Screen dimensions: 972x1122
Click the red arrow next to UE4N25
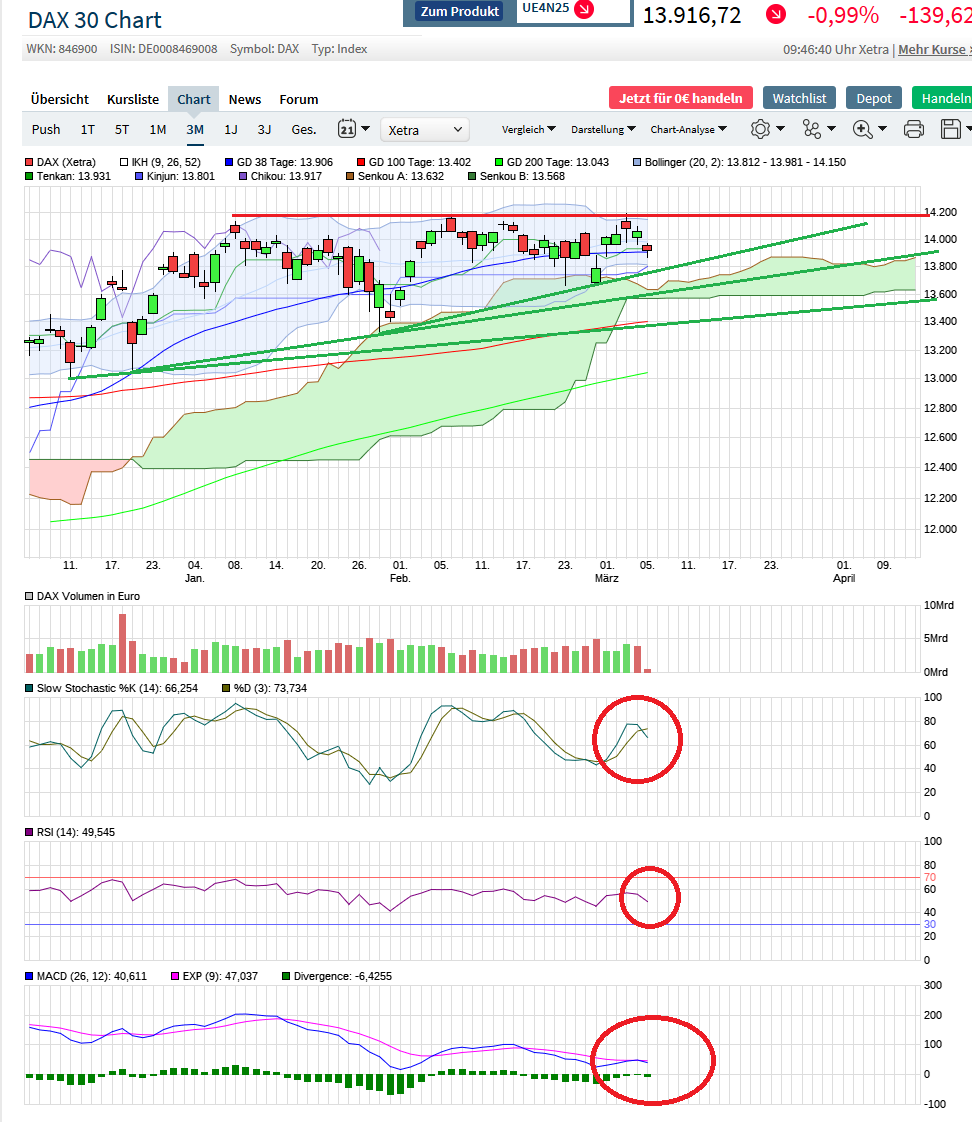(584, 10)
